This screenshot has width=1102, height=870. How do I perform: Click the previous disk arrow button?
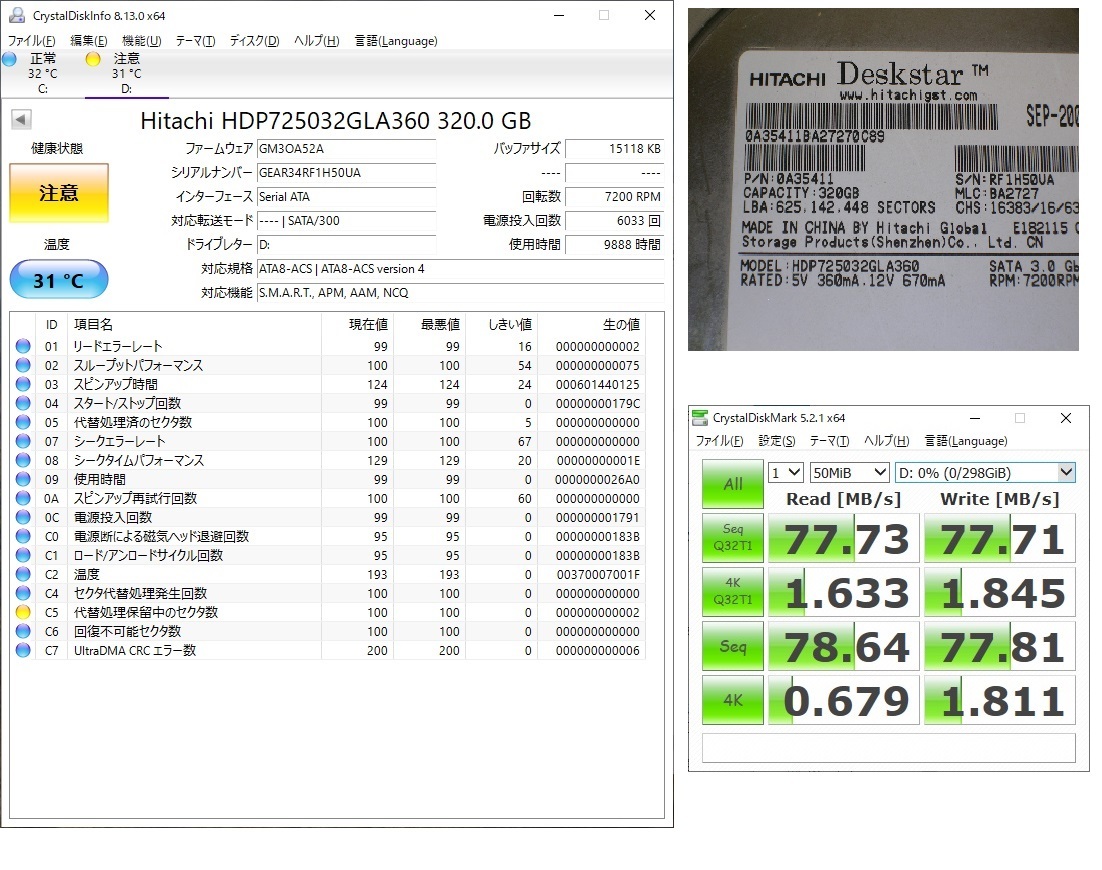(21, 119)
